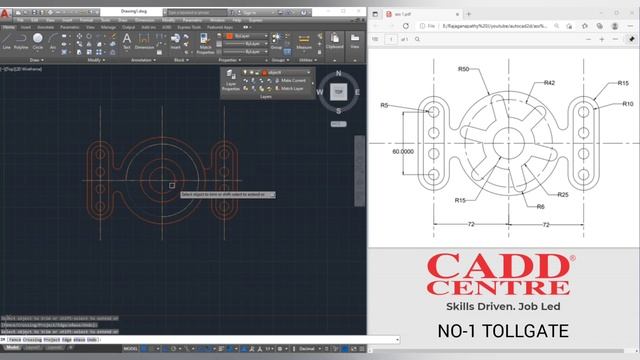This screenshot has height=360, width=640.
Task: Toggle the grid display in status bar
Action: click(x=144, y=349)
